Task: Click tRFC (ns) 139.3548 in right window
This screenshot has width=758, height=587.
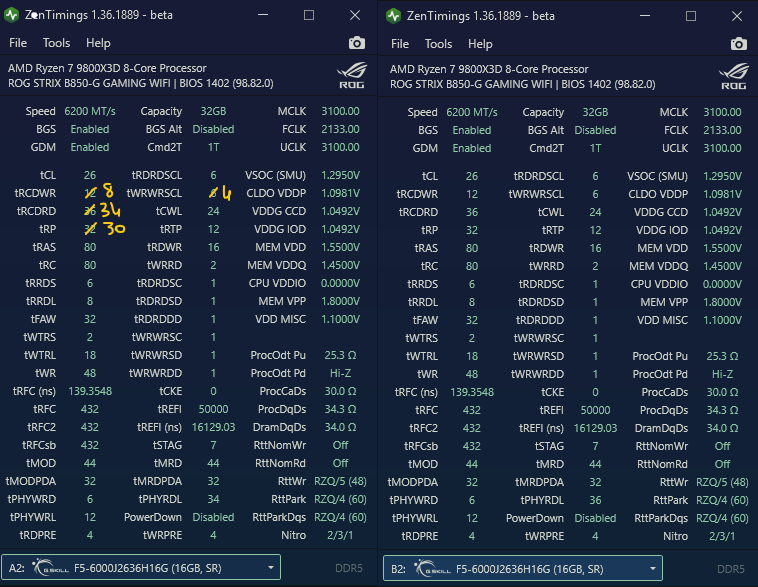Action: tap(472, 392)
